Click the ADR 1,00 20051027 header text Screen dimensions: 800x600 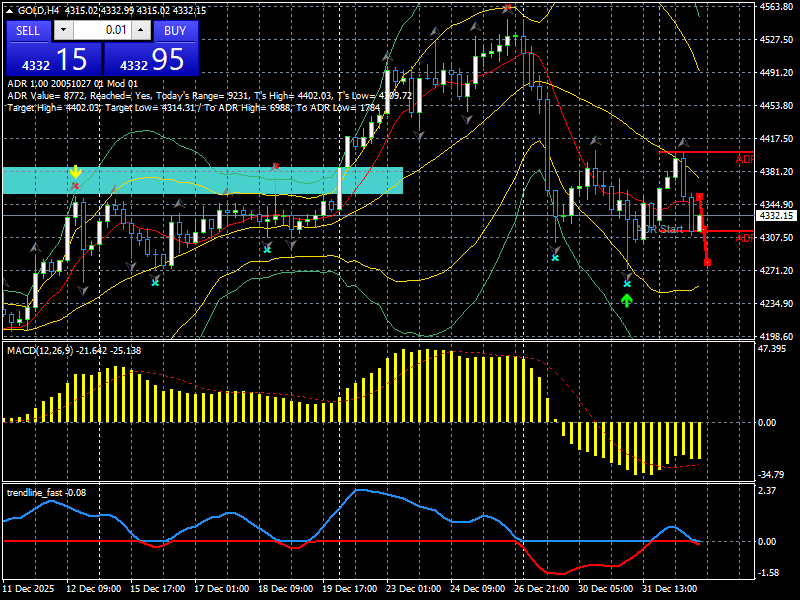(x=72, y=83)
